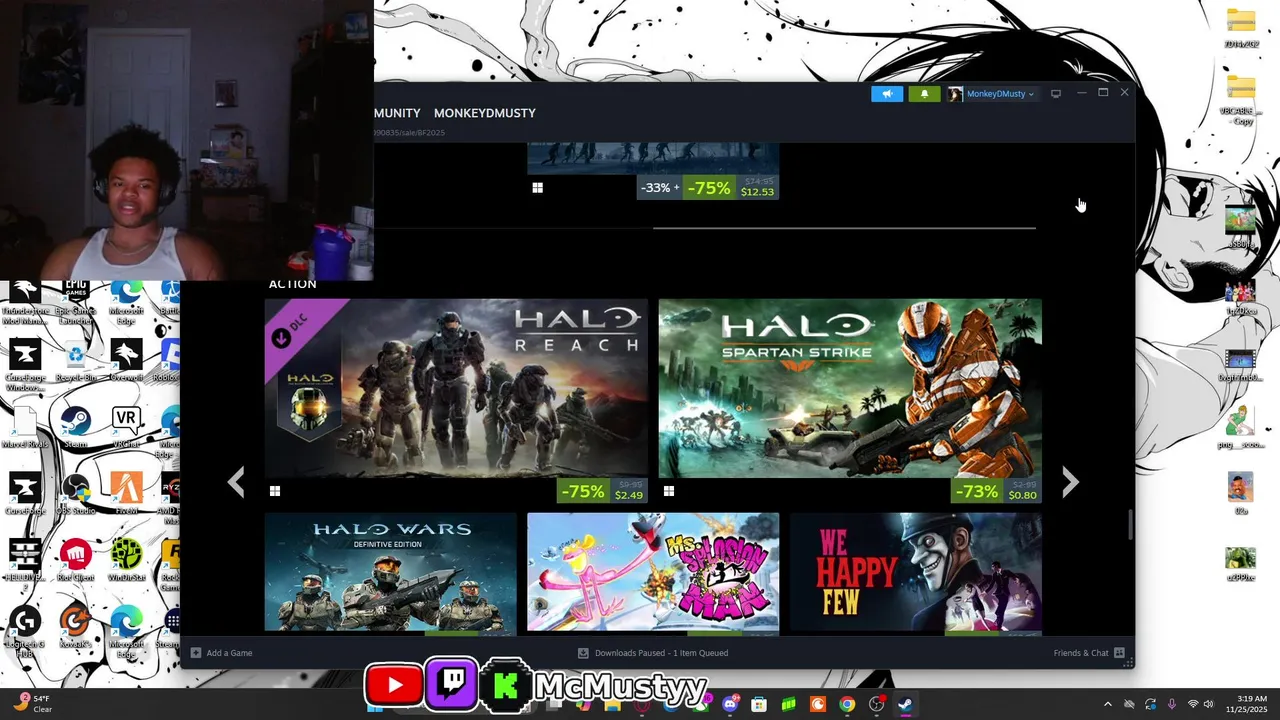Open the Ms. Splosion Man capsule
The width and height of the screenshot is (1280, 720).
pyautogui.click(x=653, y=572)
